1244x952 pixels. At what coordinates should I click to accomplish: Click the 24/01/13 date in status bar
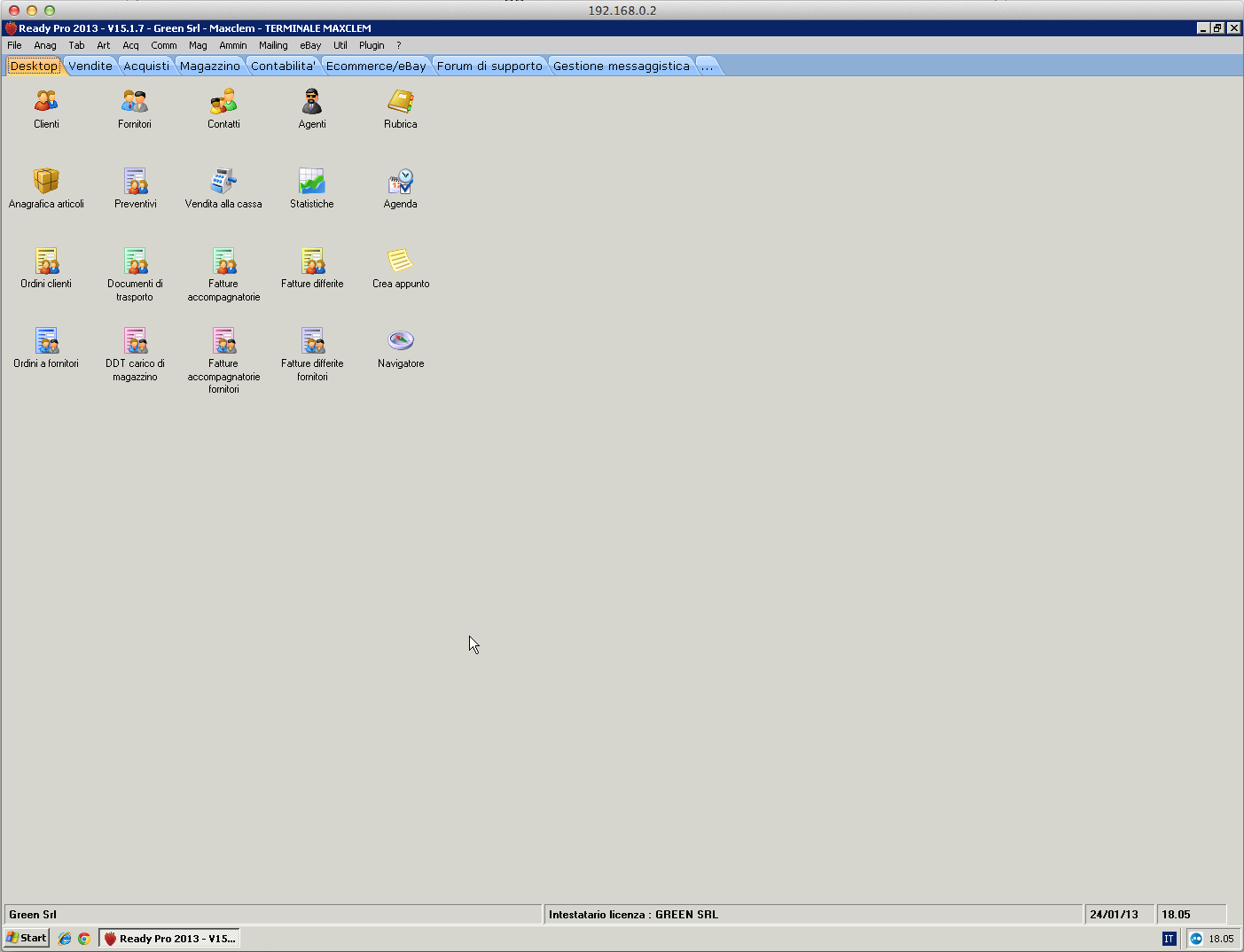click(1114, 915)
